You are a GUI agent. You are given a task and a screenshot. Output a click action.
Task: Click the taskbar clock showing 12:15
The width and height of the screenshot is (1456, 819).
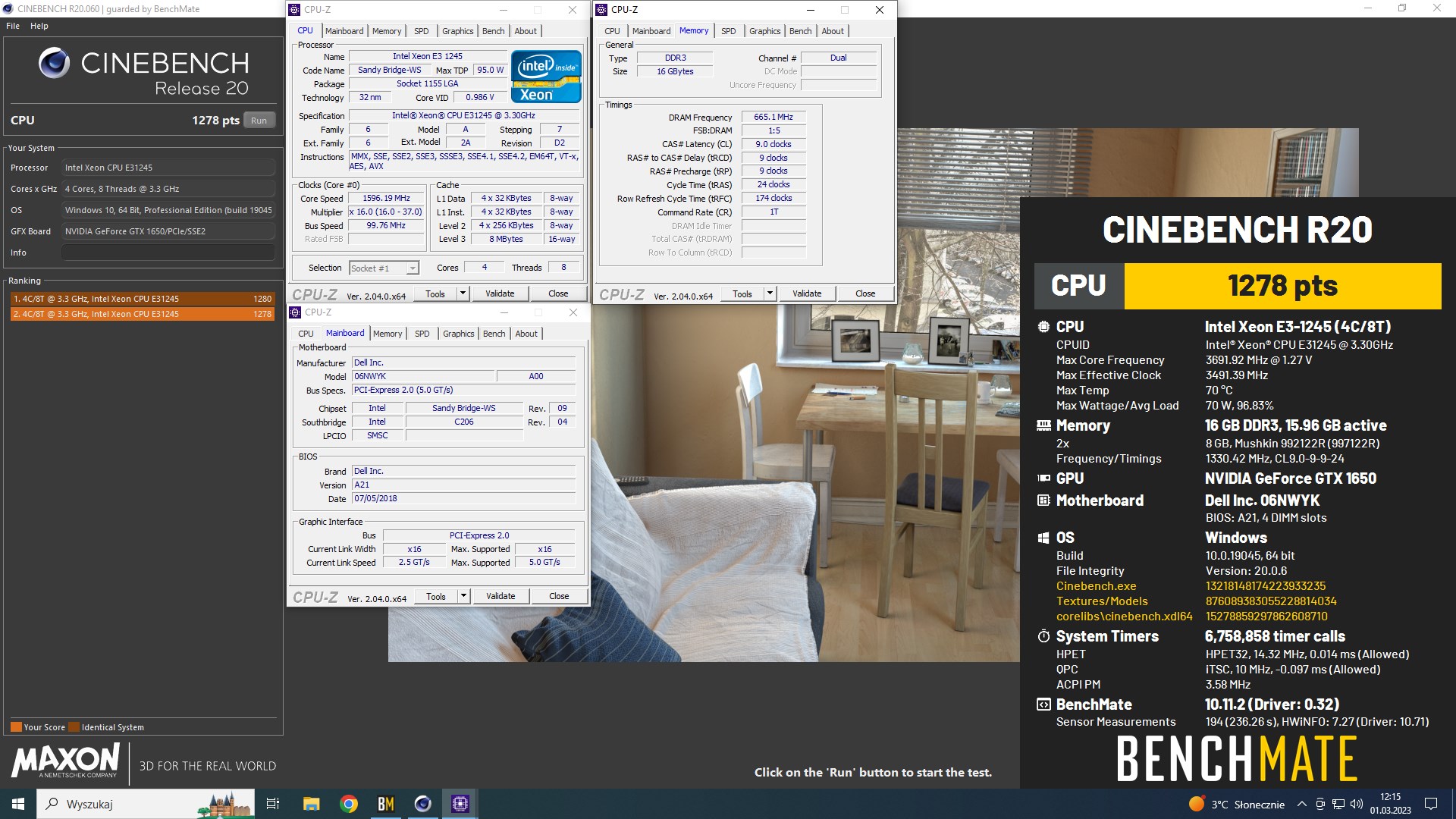click(x=1390, y=804)
